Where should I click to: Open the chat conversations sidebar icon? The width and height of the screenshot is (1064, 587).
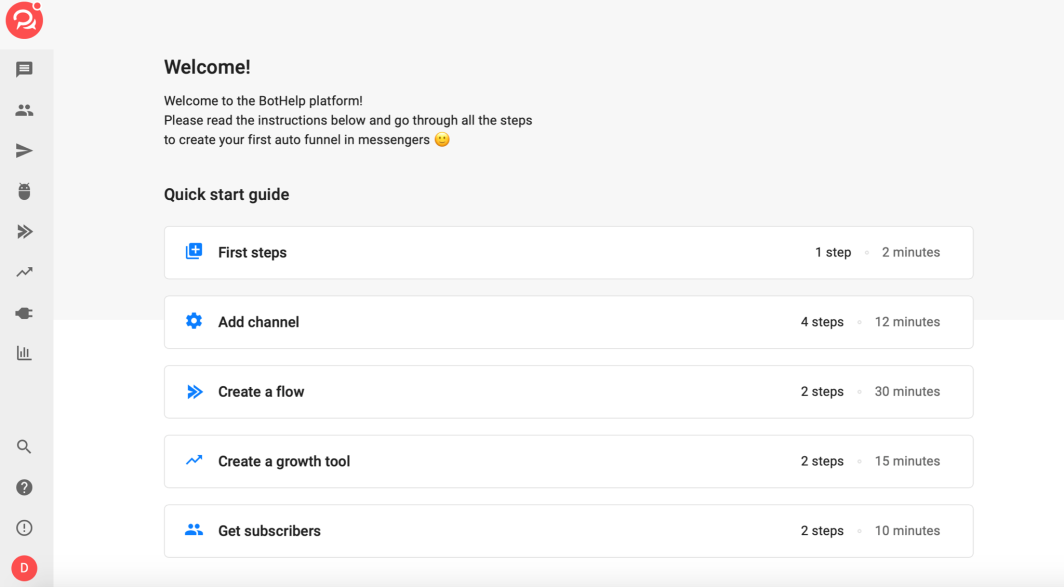pyautogui.click(x=24, y=69)
